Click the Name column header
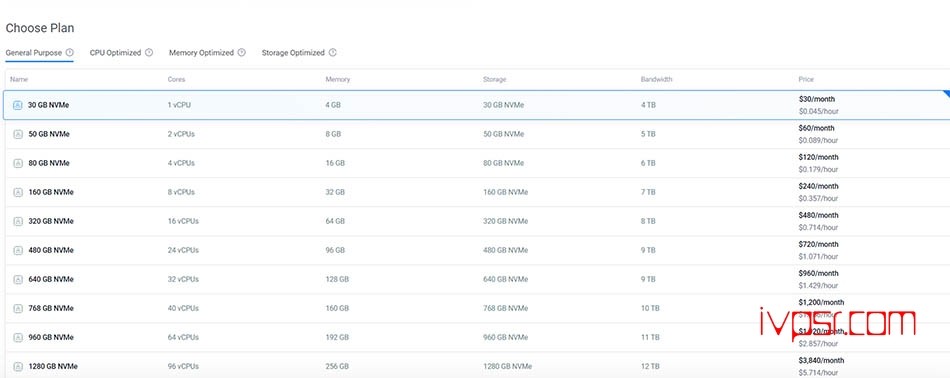The width and height of the screenshot is (950, 378). (x=19, y=79)
